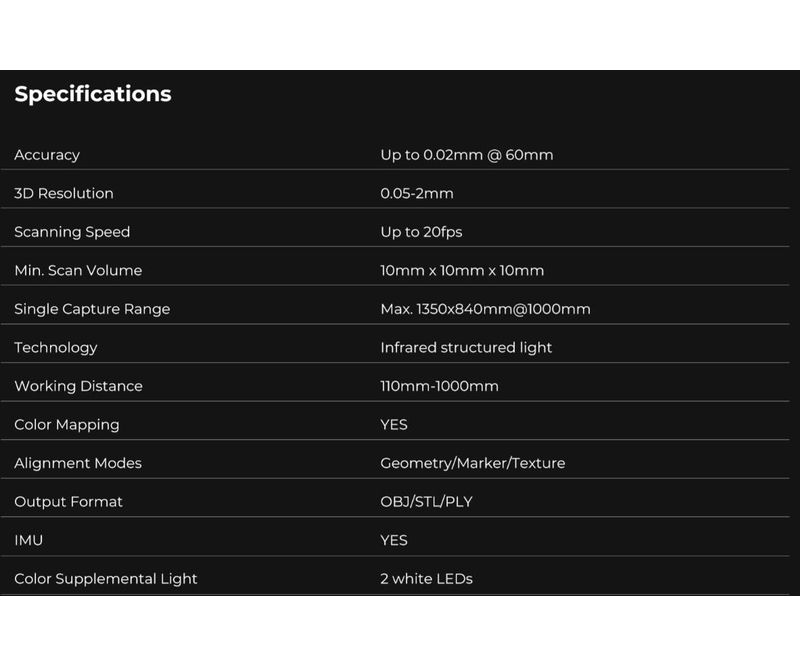The height and width of the screenshot is (667, 800).
Task: Click the OBJ/STL/PLY output format value
Action: coord(426,502)
